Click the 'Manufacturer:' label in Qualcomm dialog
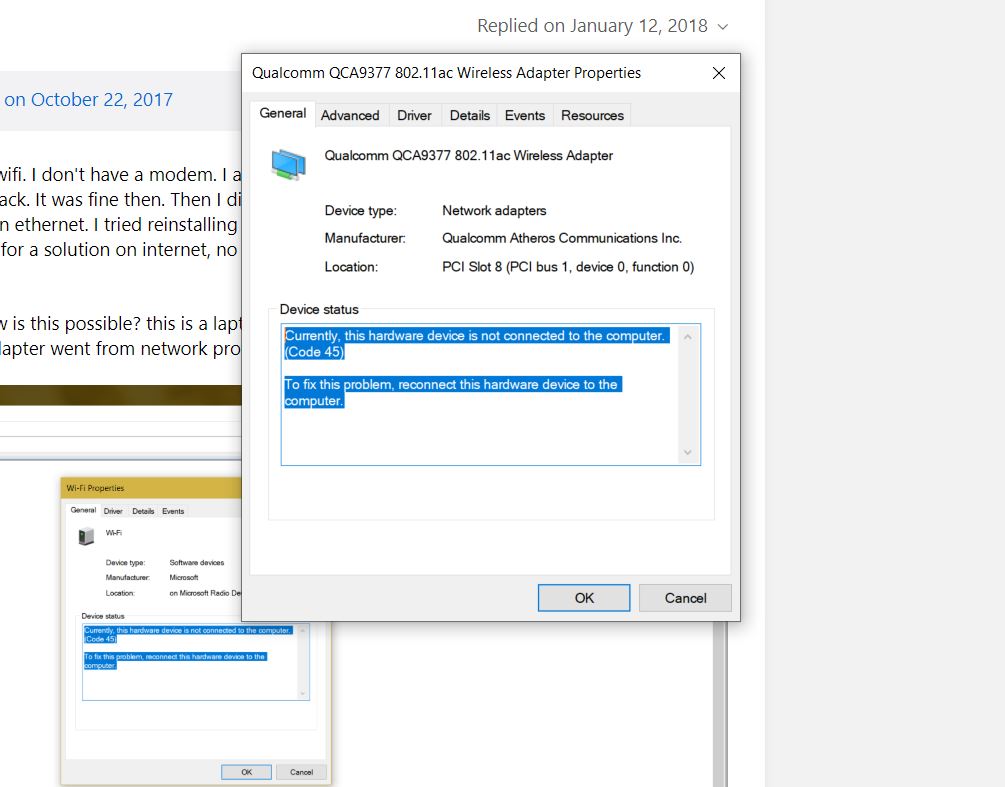Image resolution: width=1005 pixels, height=787 pixels. (365, 238)
